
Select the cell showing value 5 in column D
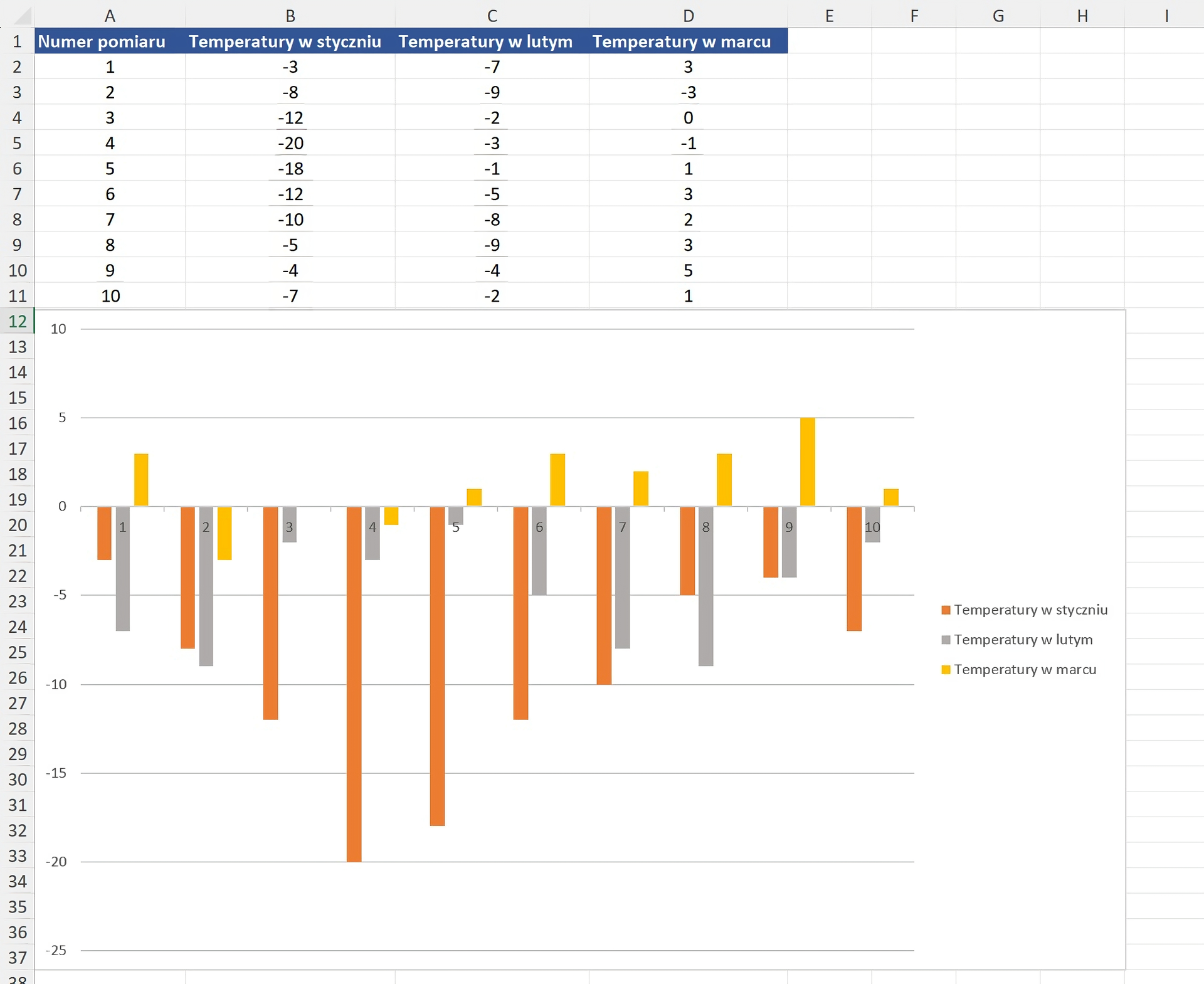pos(688,270)
